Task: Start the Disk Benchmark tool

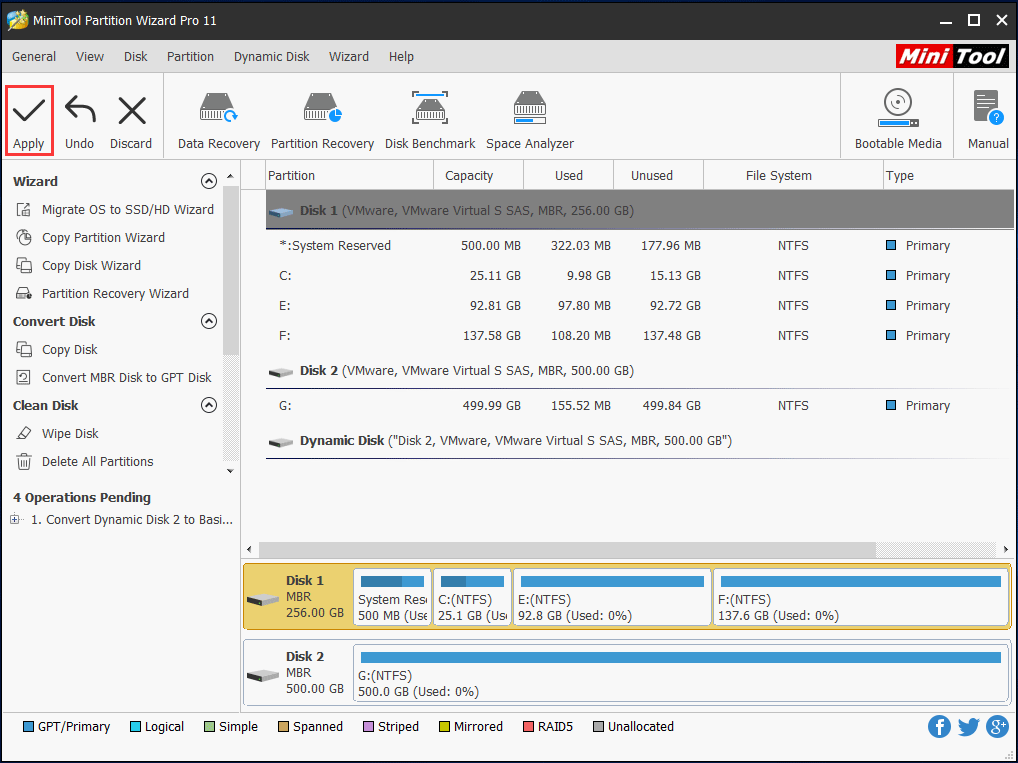Action: click(430, 116)
